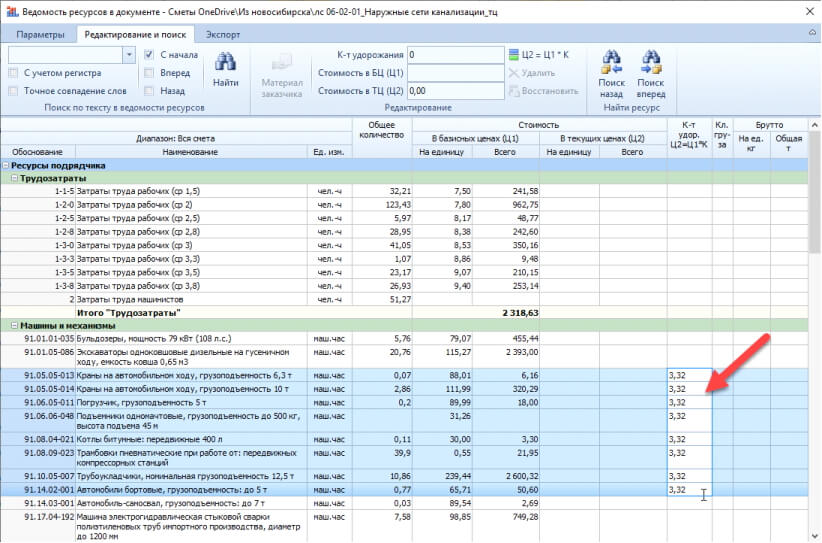Click the Найти binoculars search icon
Viewport: 822px width, 543px height.
225,63
